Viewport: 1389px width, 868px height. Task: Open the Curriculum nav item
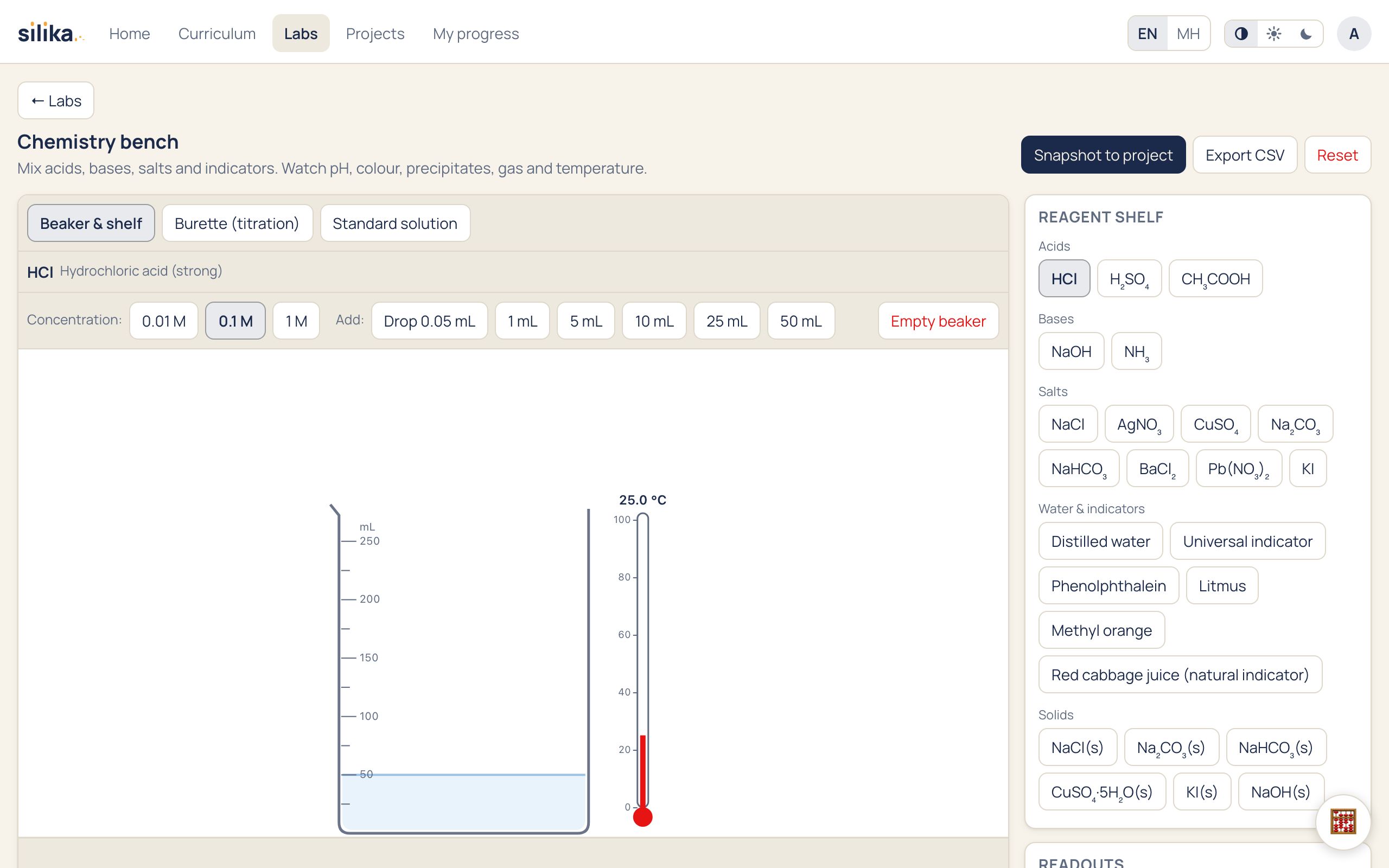pyautogui.click(x=217, y=33)
